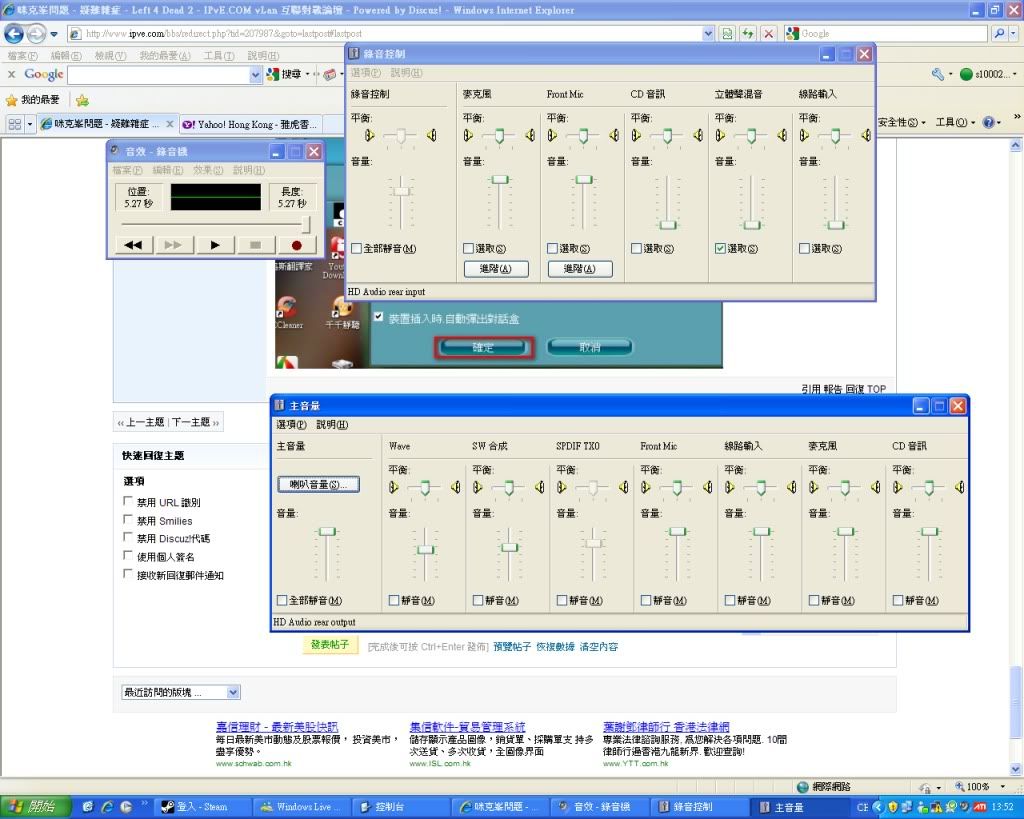
Task: Click the green Refresh icon beside the address bar
Action: (747, 33)
